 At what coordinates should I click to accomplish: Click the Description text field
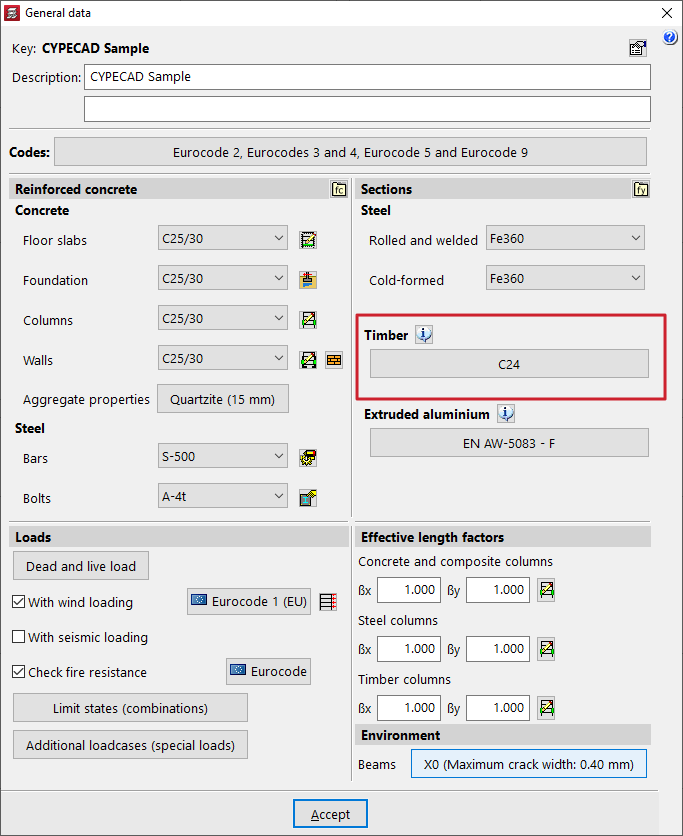pyautogui.click(x=367, y=77)
